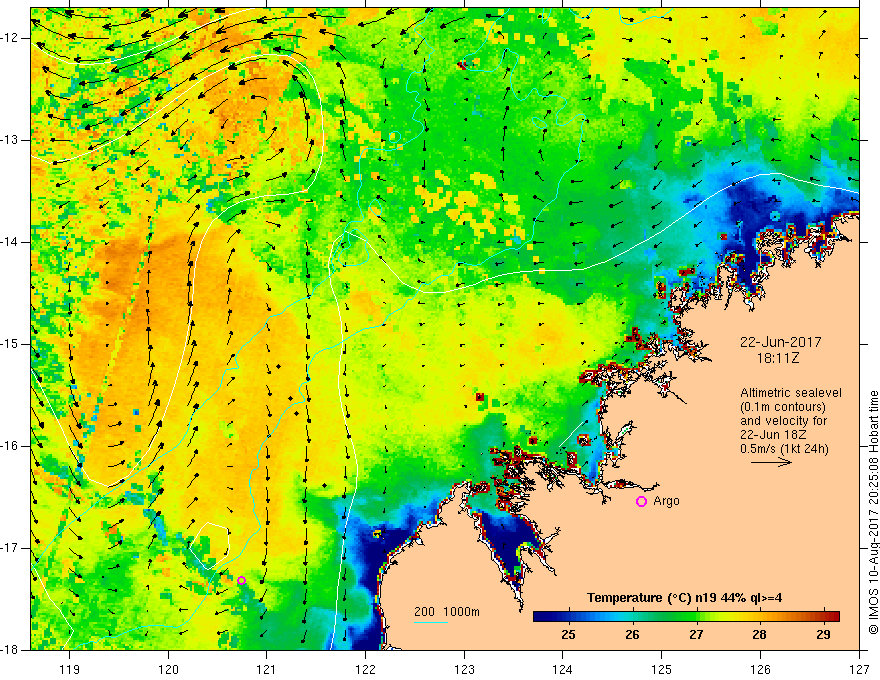Click longitude axis label "123"
The width and height of the screenshot is (880, 680).
click(464, 669)
